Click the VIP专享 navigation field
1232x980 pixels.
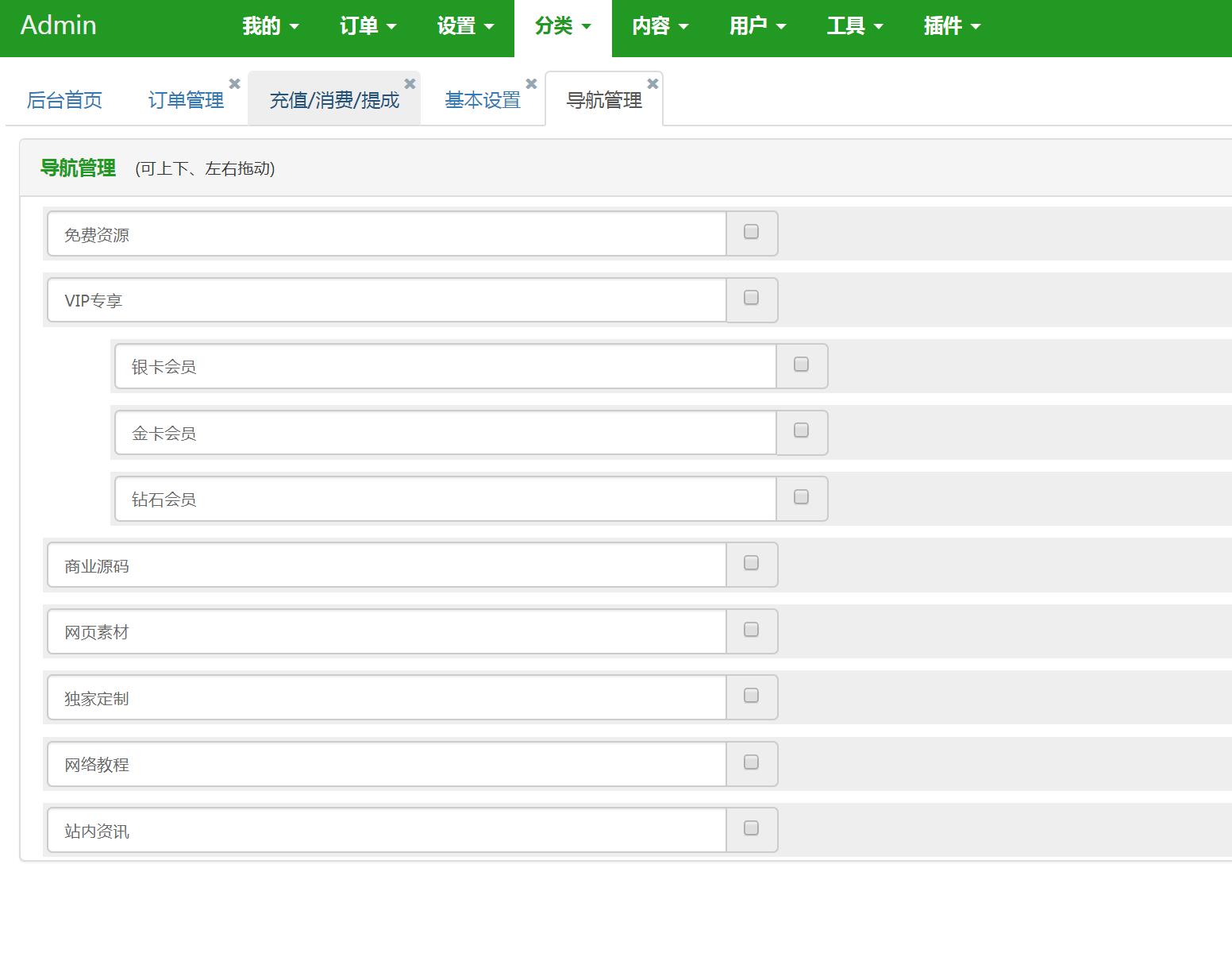tap(387, 300)
